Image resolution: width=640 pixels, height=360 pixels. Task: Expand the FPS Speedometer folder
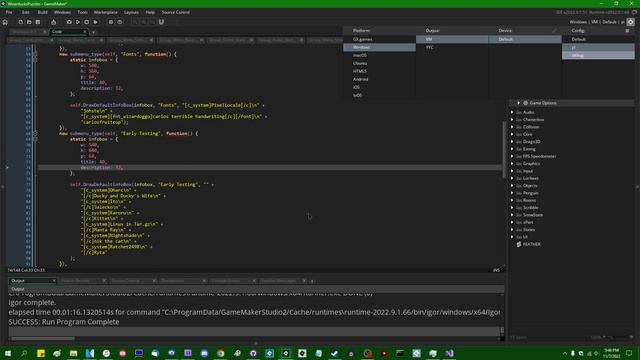coord(512,156)
